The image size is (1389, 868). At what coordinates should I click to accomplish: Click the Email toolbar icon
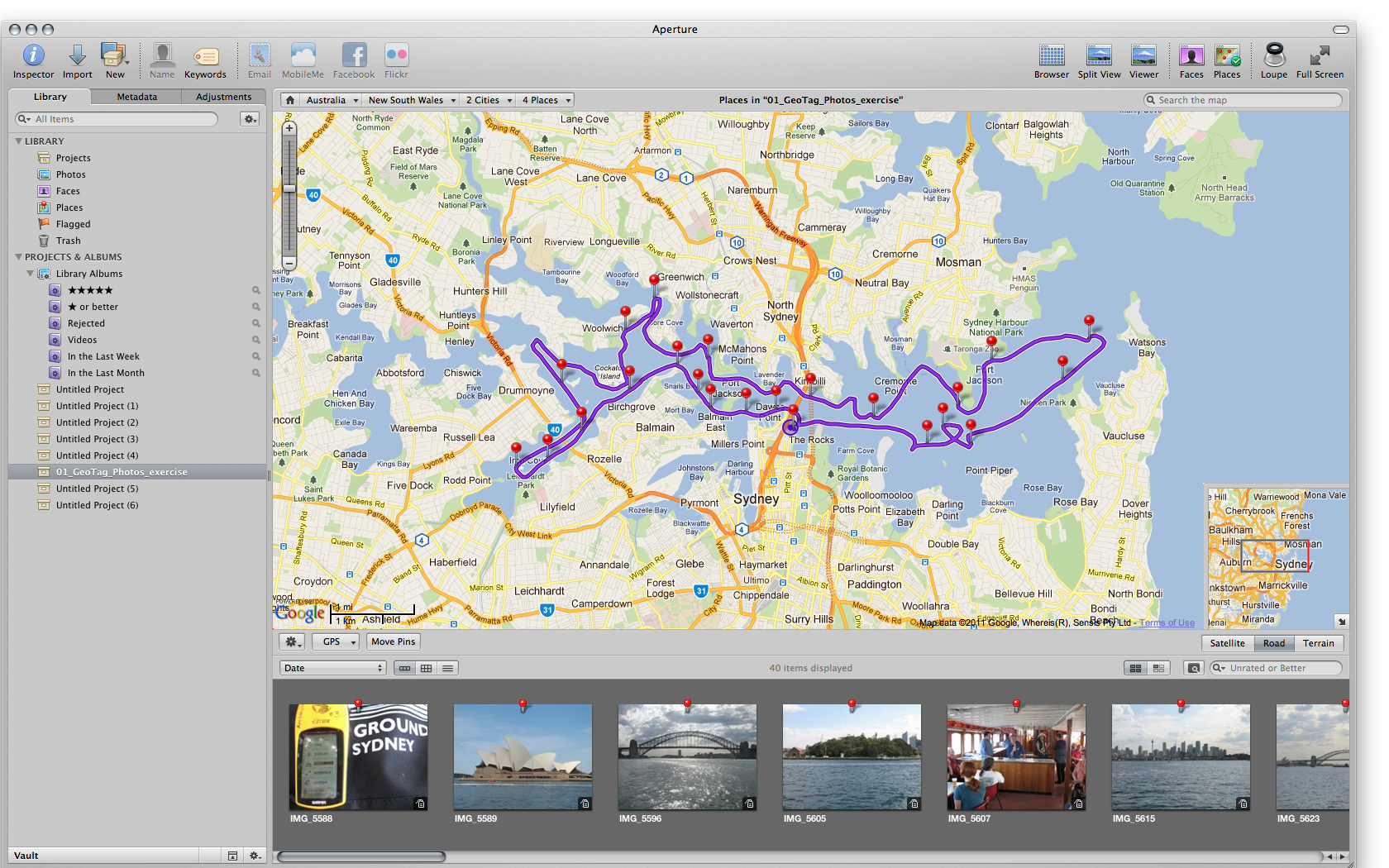[260, 55]
